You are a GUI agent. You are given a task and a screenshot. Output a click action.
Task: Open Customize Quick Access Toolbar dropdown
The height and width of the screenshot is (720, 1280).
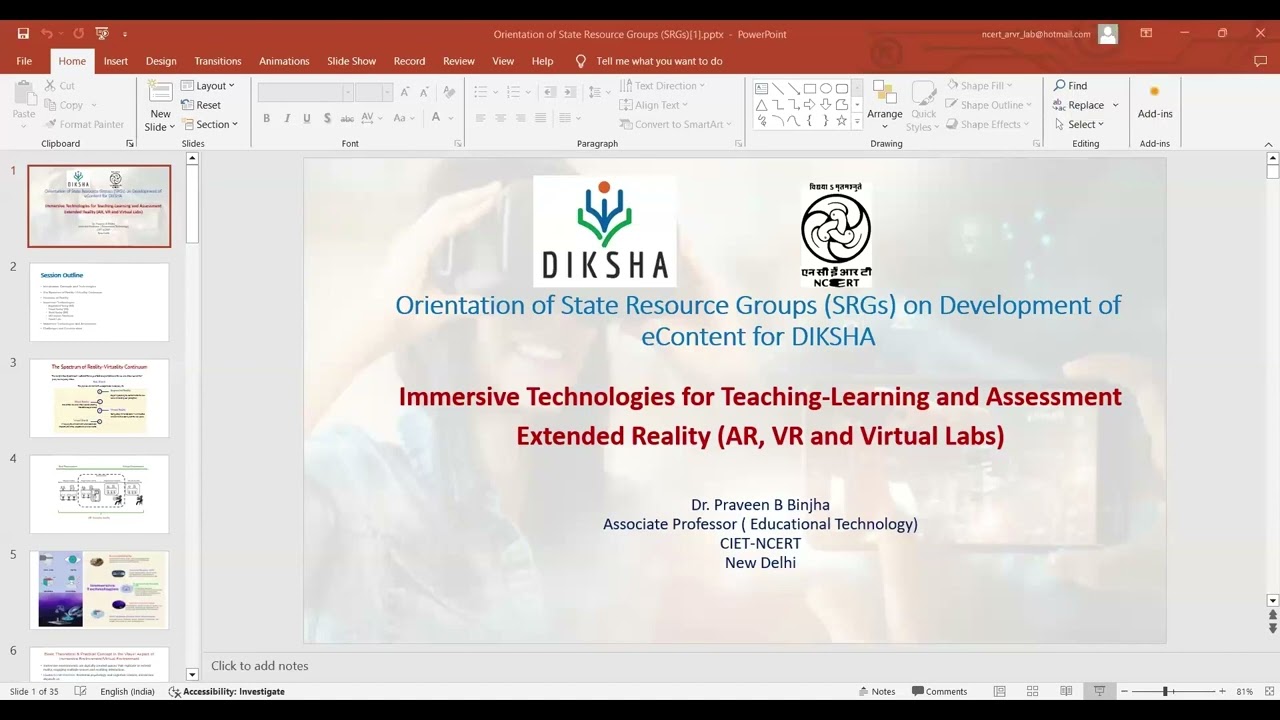tap(125, 34)
